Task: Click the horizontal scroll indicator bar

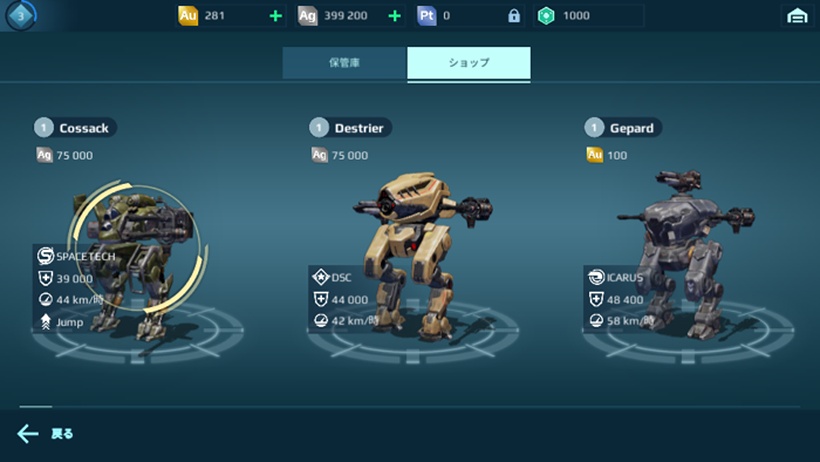Action: point(36,406)
